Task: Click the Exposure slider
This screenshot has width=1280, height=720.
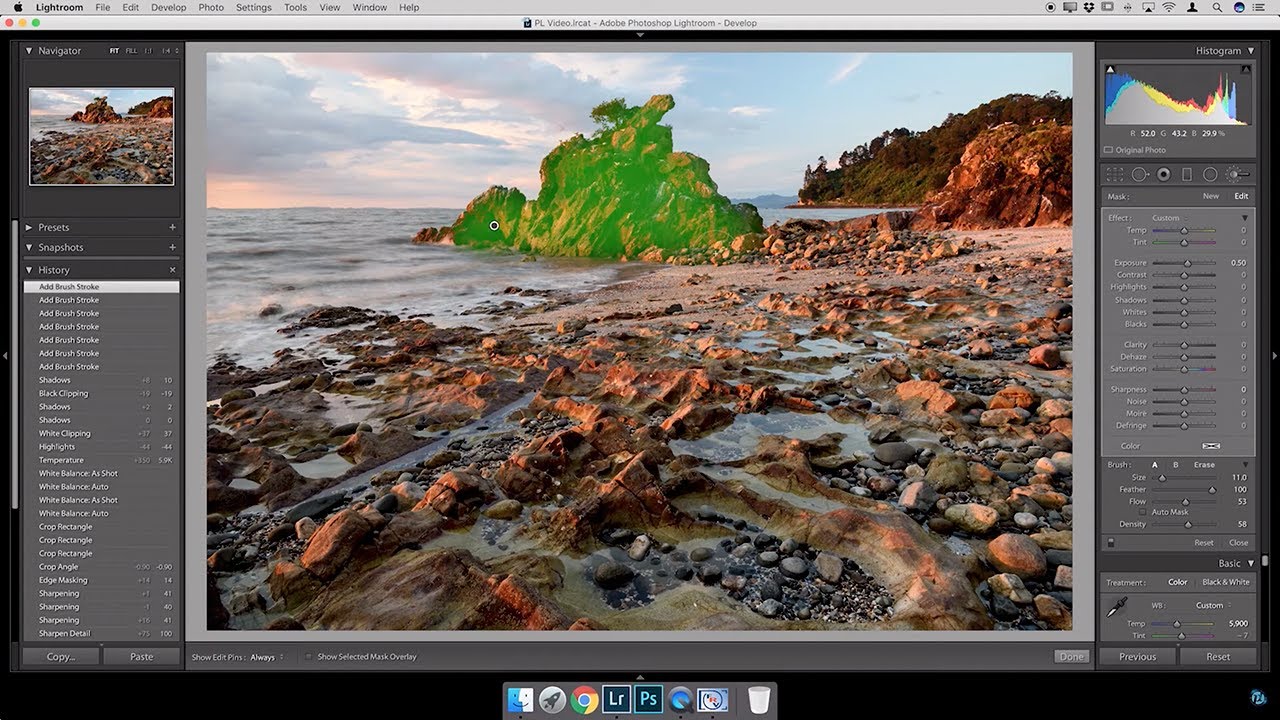Action: pyautogui.click(x=1184, y=263)
